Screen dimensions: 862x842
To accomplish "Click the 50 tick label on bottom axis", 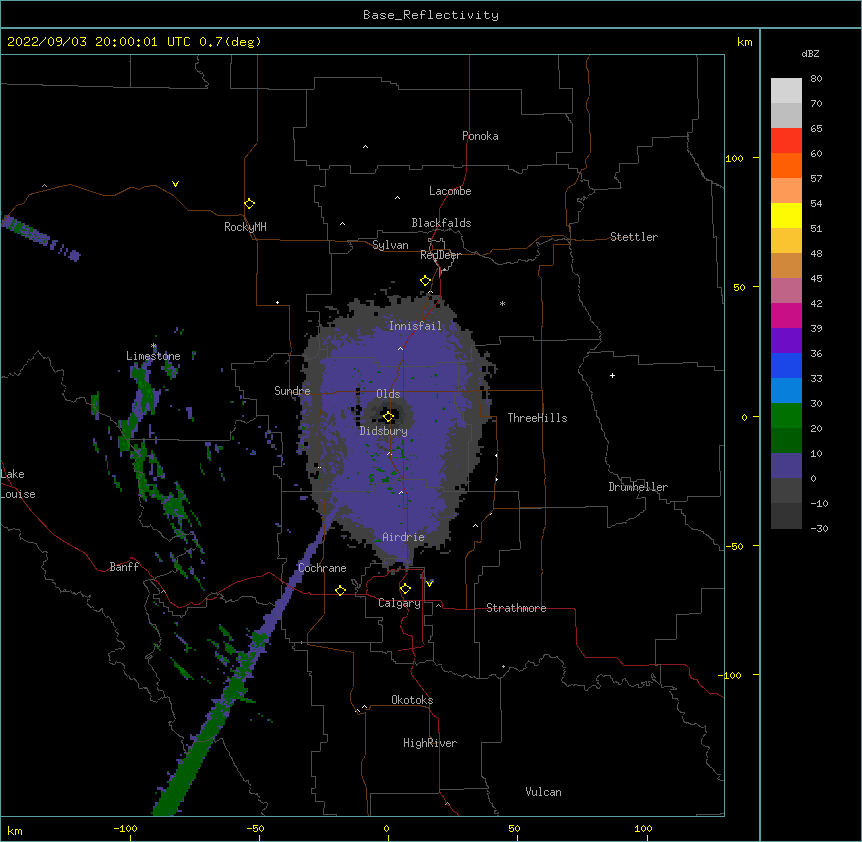I will [514, 828].
